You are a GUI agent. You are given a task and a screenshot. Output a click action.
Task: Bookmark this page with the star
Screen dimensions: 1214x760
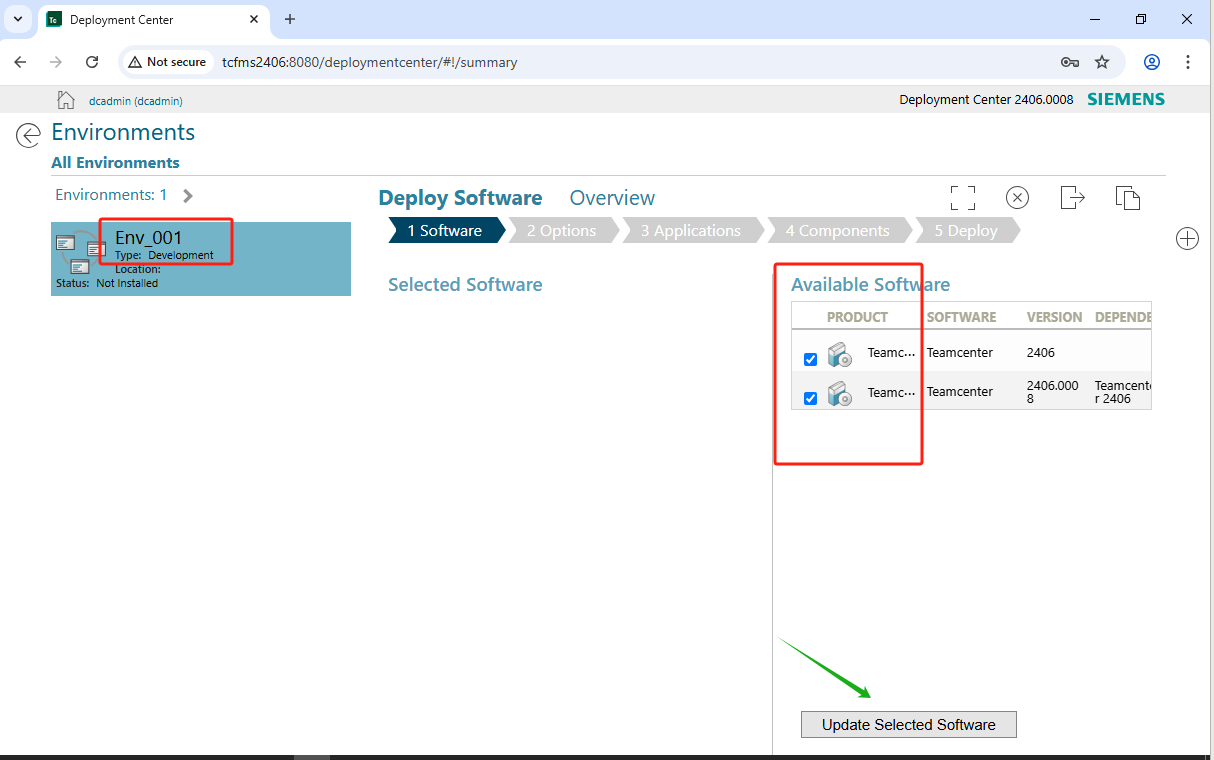(x=1102, y=62)
